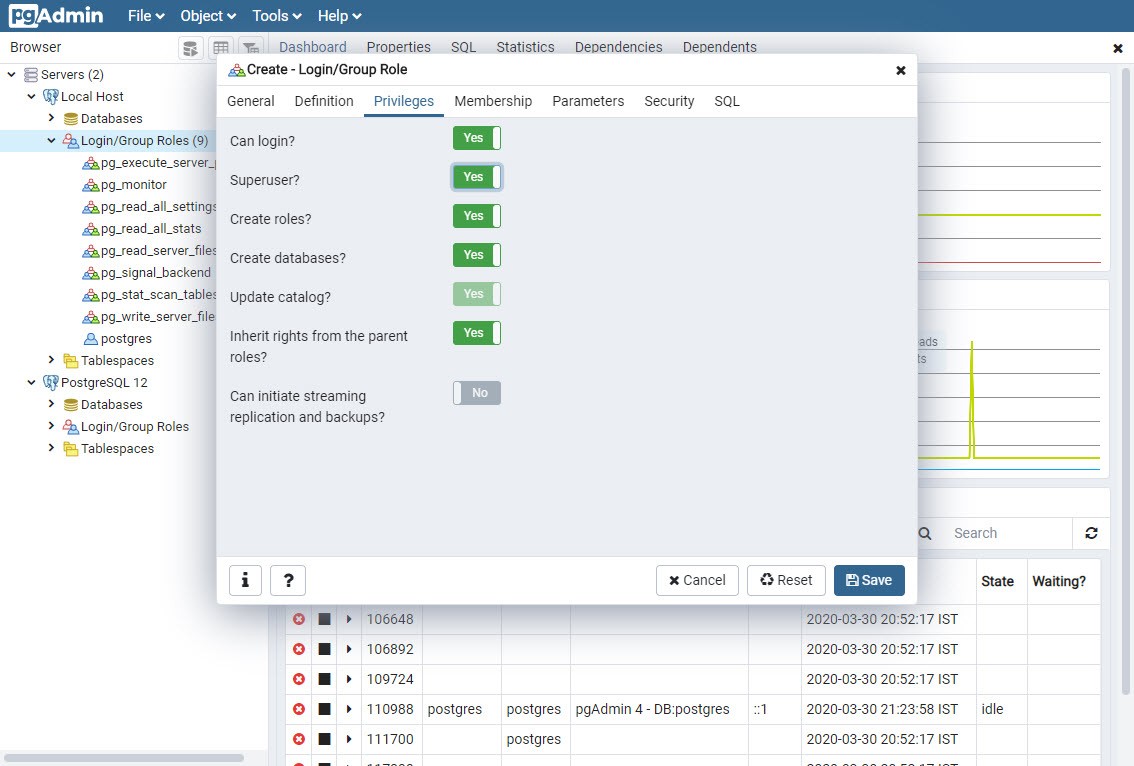
Task: Terminate session 110988 with its red X icon
Action: point(299,709)
